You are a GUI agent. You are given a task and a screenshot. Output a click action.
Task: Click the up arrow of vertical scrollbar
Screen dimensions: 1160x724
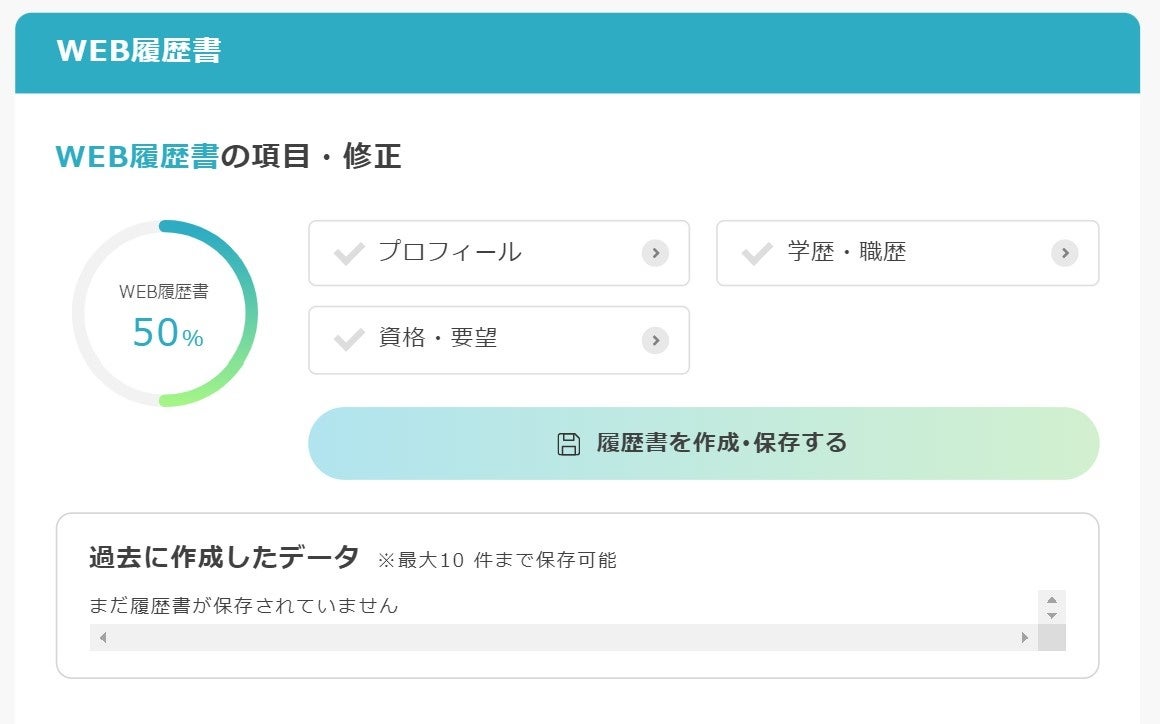point(1051,600)
